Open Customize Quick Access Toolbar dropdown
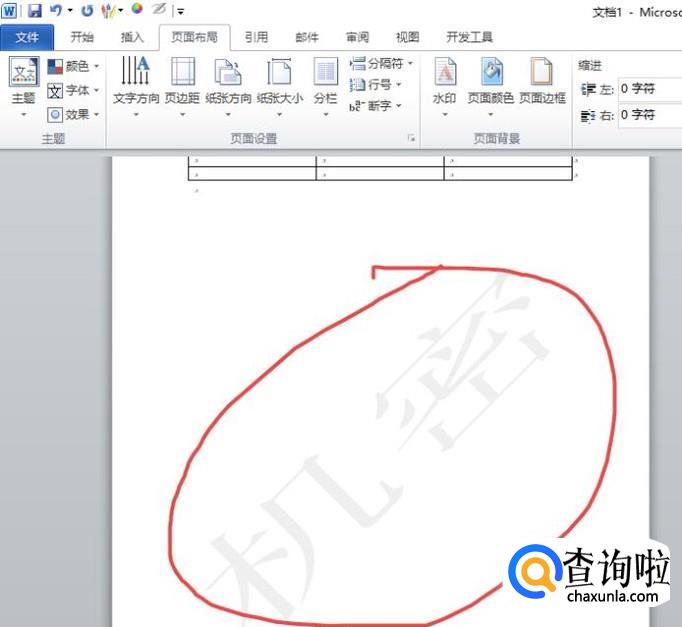Image resolution: width=682 pixels, height=627 pixels. [181, 11]
